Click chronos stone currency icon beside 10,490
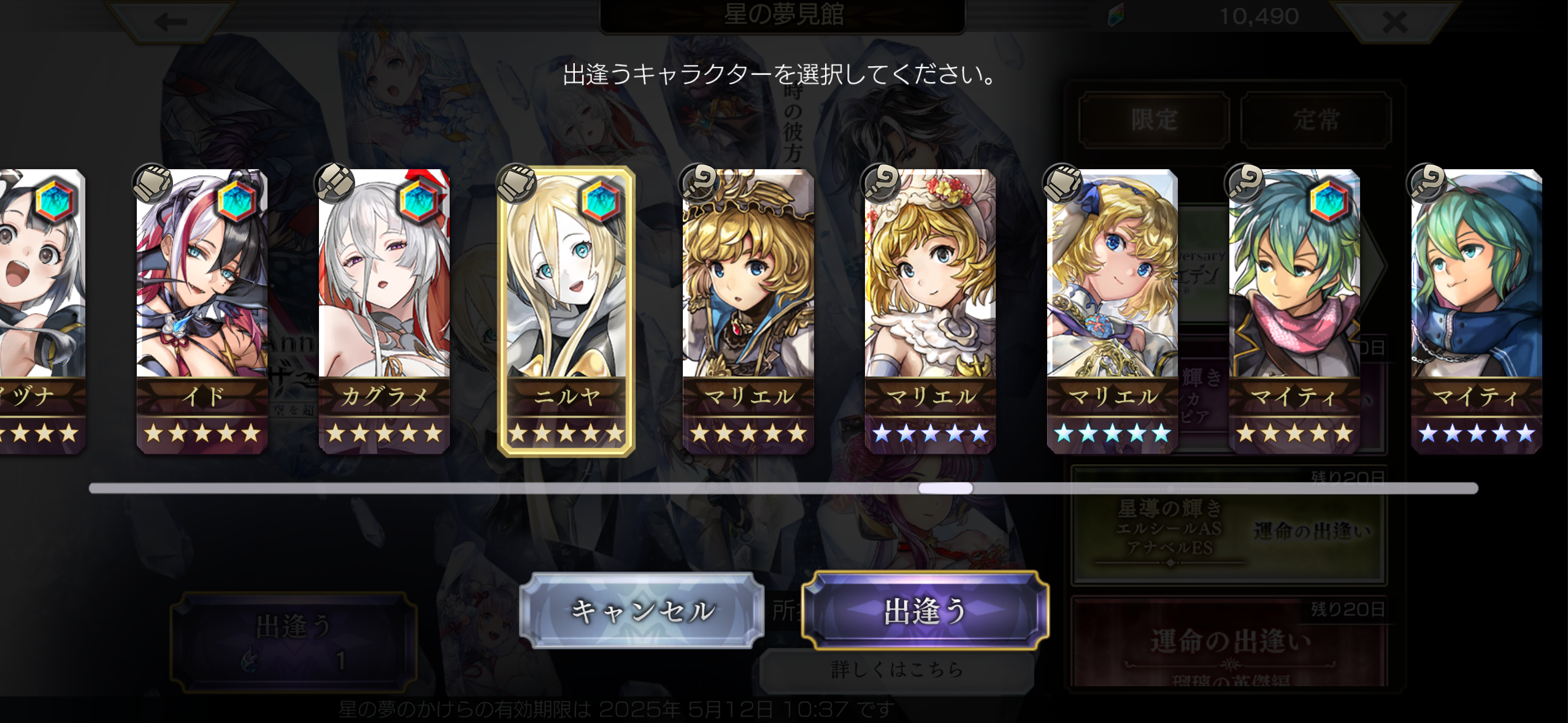 pos(1116,16)
